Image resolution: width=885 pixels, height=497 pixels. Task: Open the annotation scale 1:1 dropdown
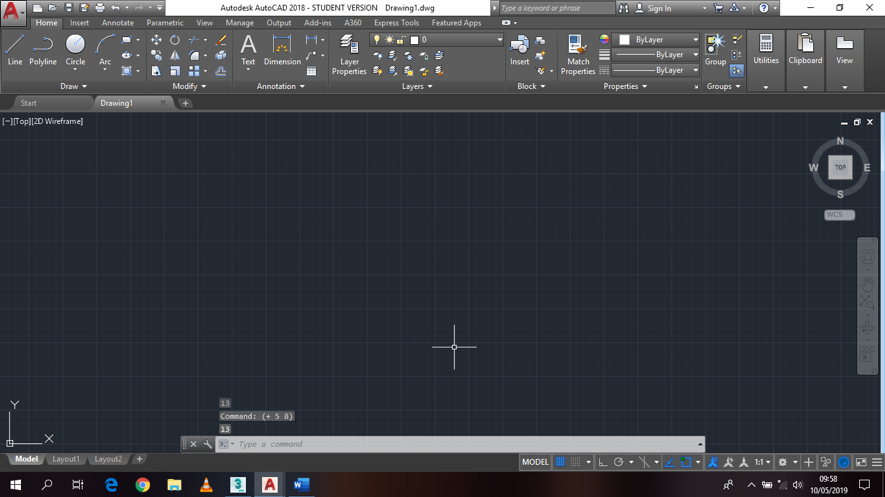763,462
